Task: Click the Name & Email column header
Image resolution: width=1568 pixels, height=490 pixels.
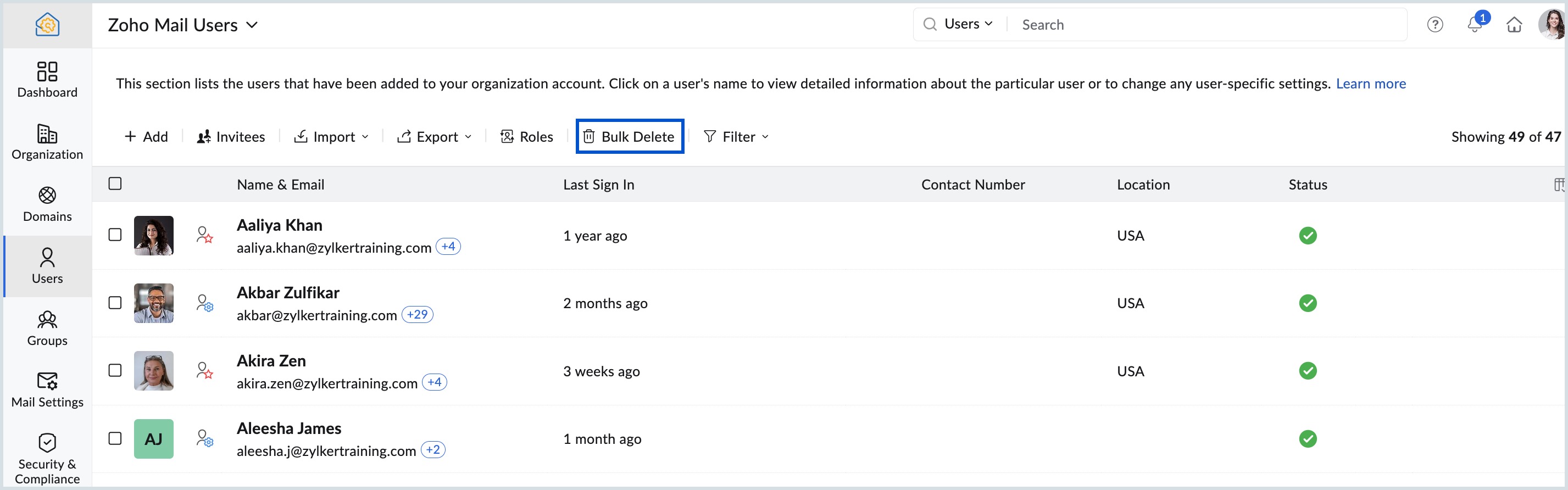Action: coord(280,185)
